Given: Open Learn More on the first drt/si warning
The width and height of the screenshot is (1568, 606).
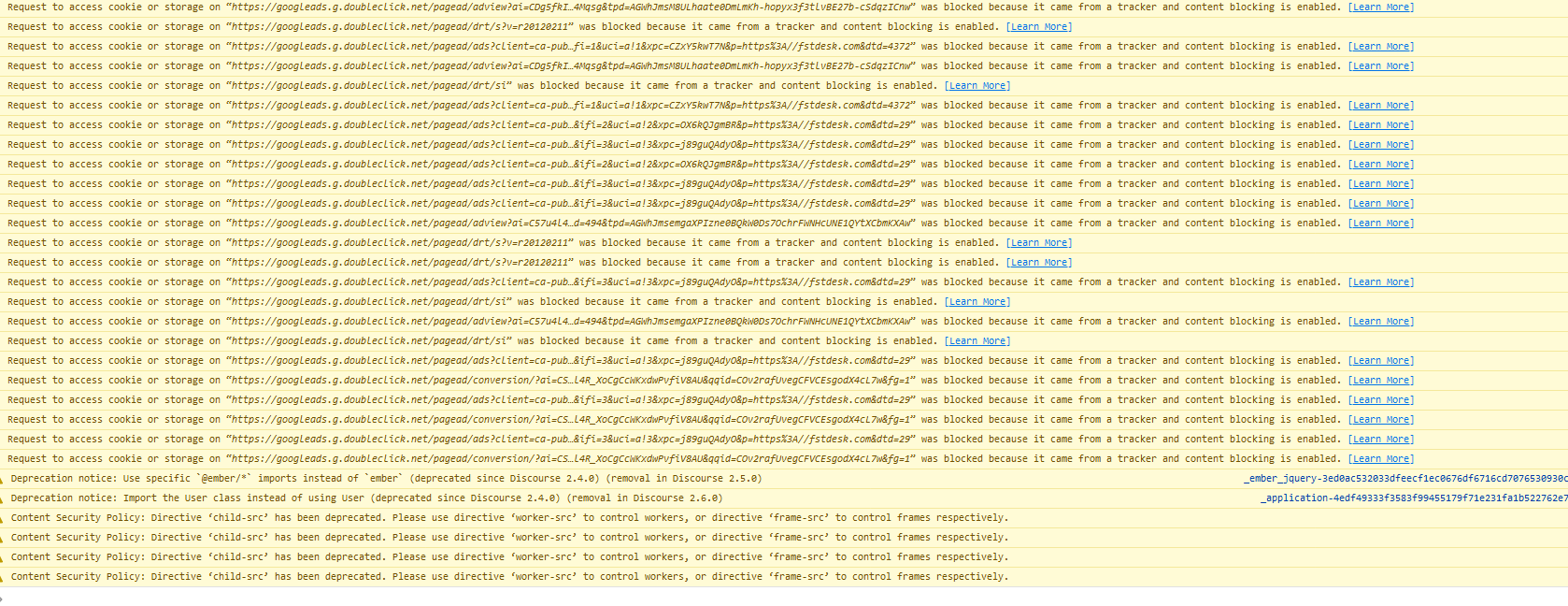Looking at the screenshot, I should coord(976,85).
